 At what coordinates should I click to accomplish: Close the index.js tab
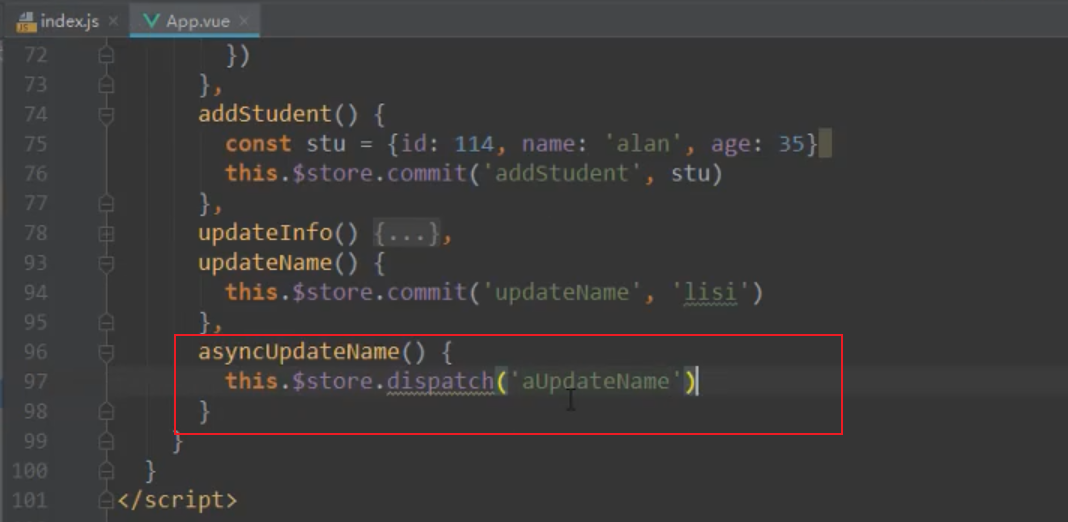(x=113, y=22)
